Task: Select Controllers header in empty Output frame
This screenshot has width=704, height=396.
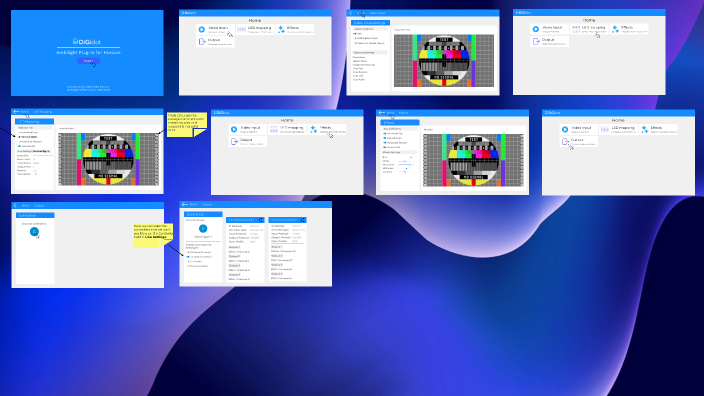Action: pyautogui.click(x=35, y=216)
